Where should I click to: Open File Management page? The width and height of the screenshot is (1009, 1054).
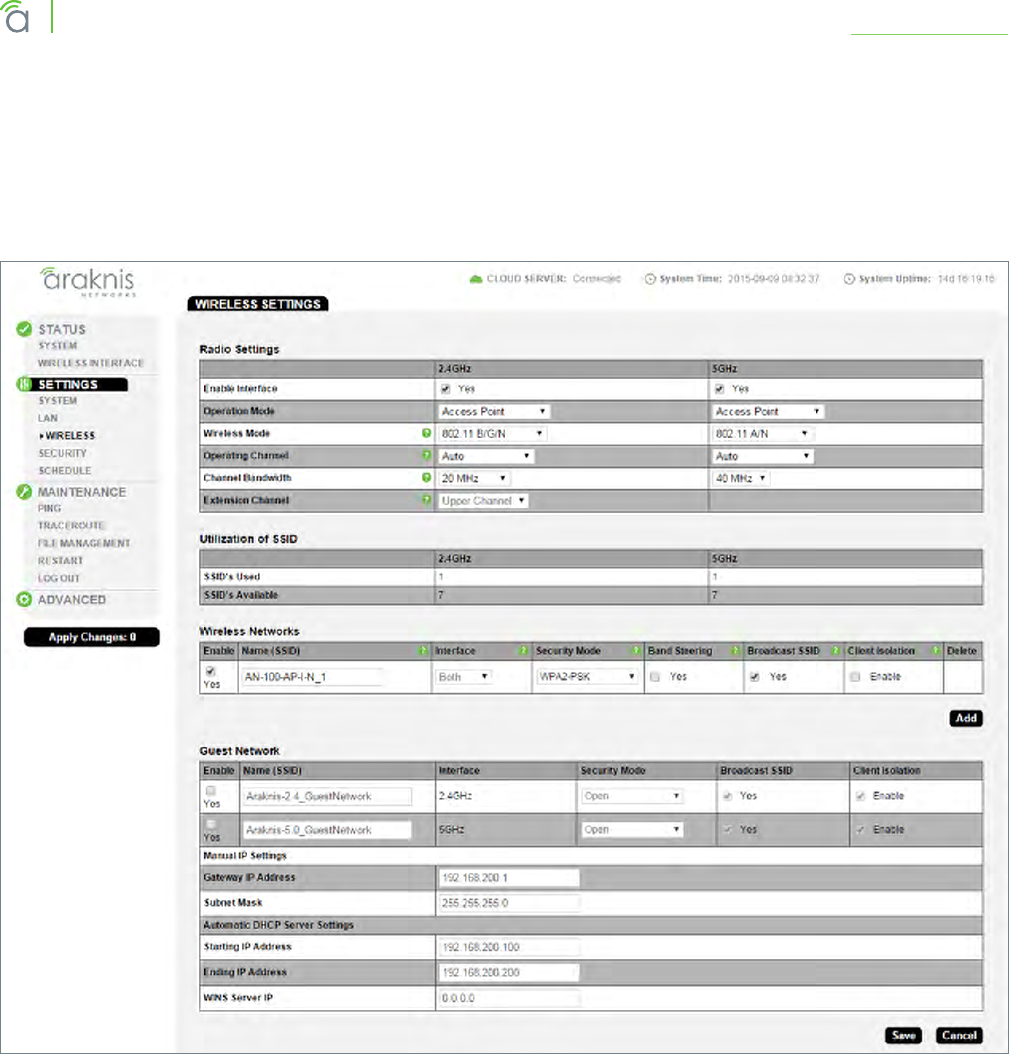coord(84,543)
